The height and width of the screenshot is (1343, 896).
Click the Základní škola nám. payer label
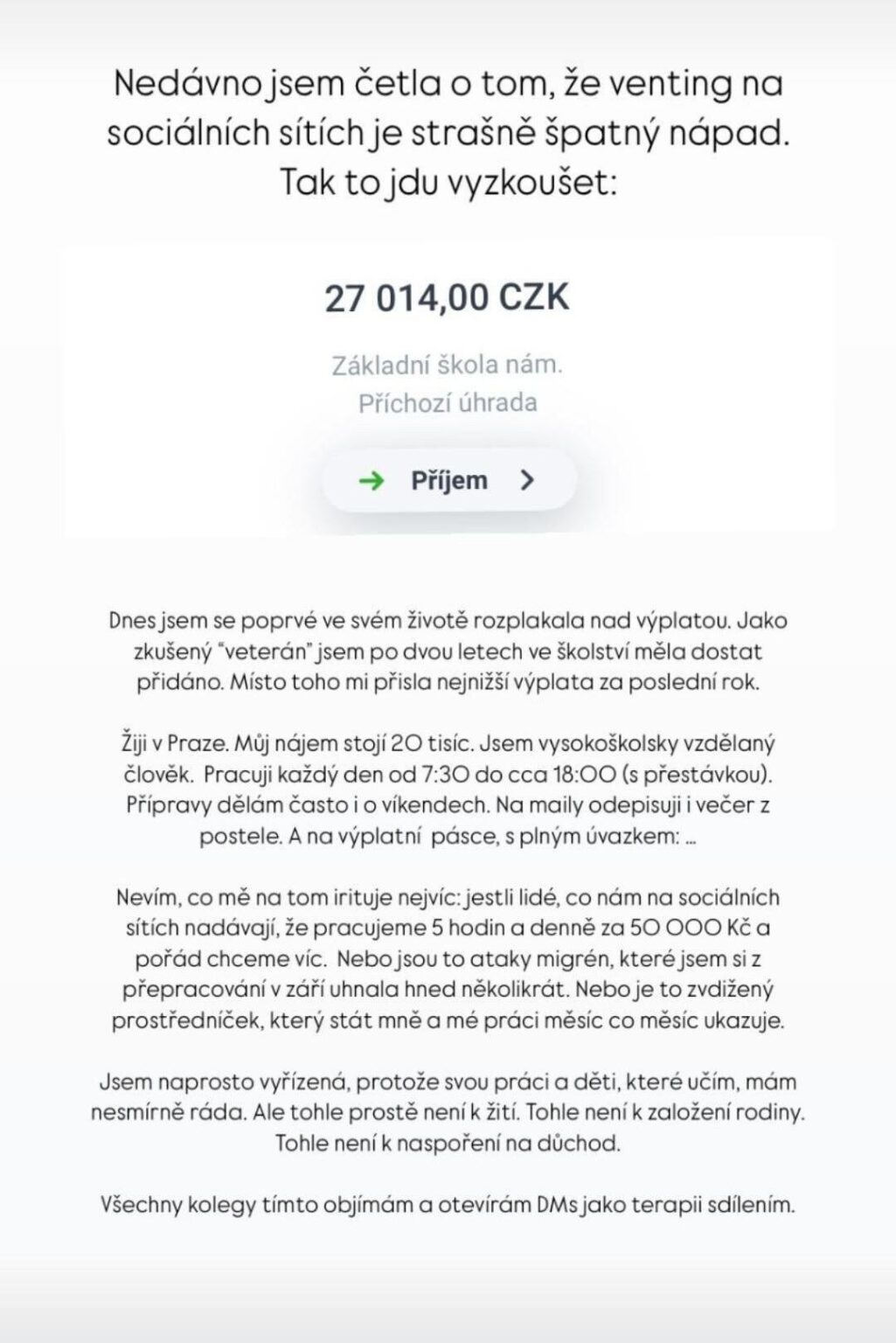448,365
